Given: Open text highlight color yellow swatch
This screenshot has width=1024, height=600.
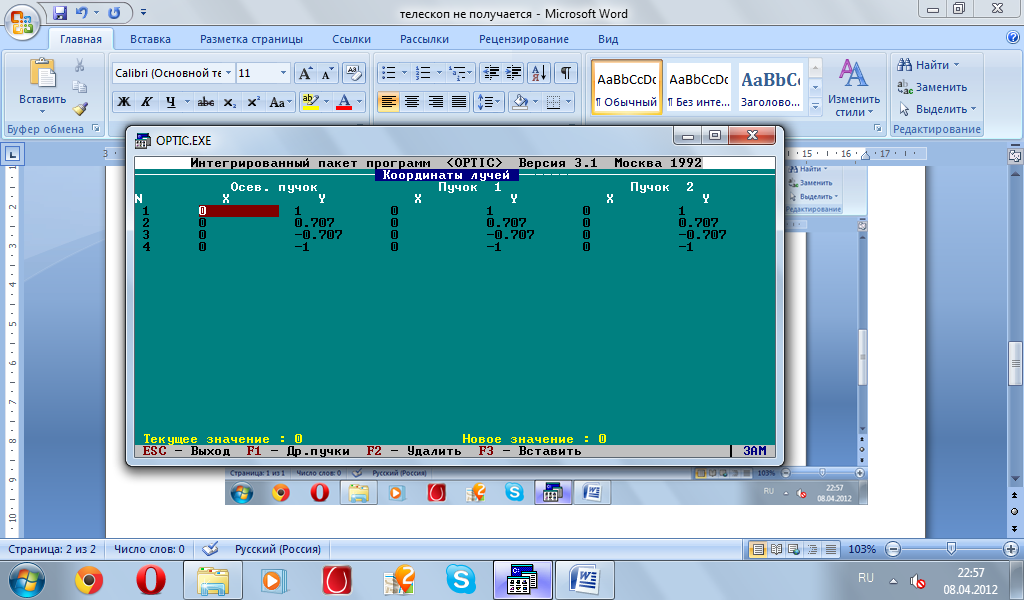Looking at the screenshot, I should (311, 102).
